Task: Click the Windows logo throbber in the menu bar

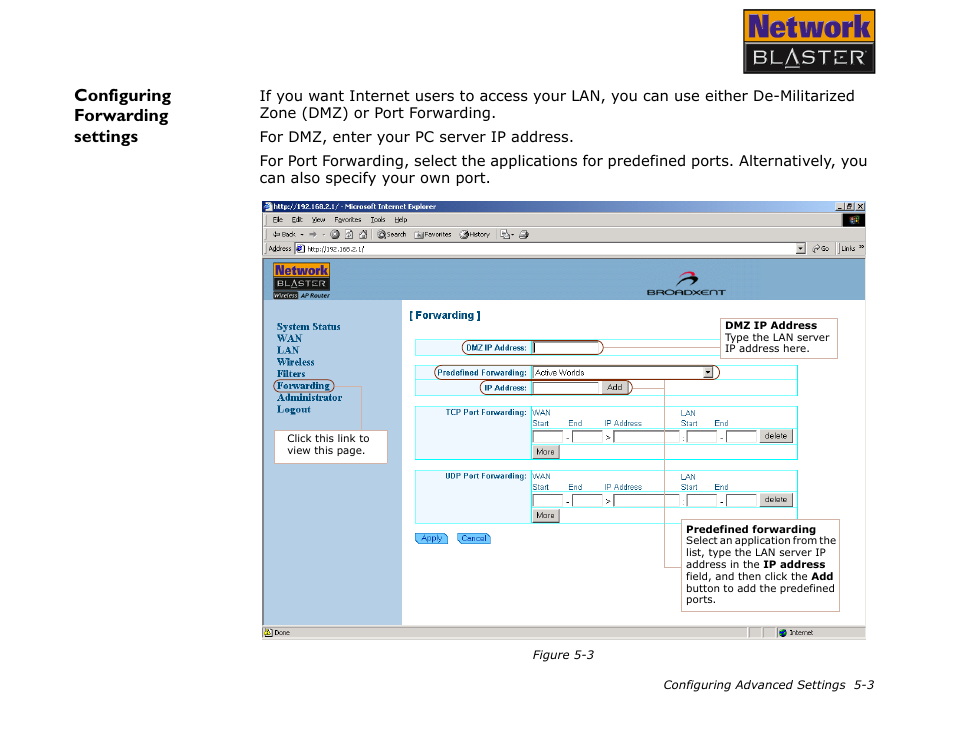Action: coord(854,220)
